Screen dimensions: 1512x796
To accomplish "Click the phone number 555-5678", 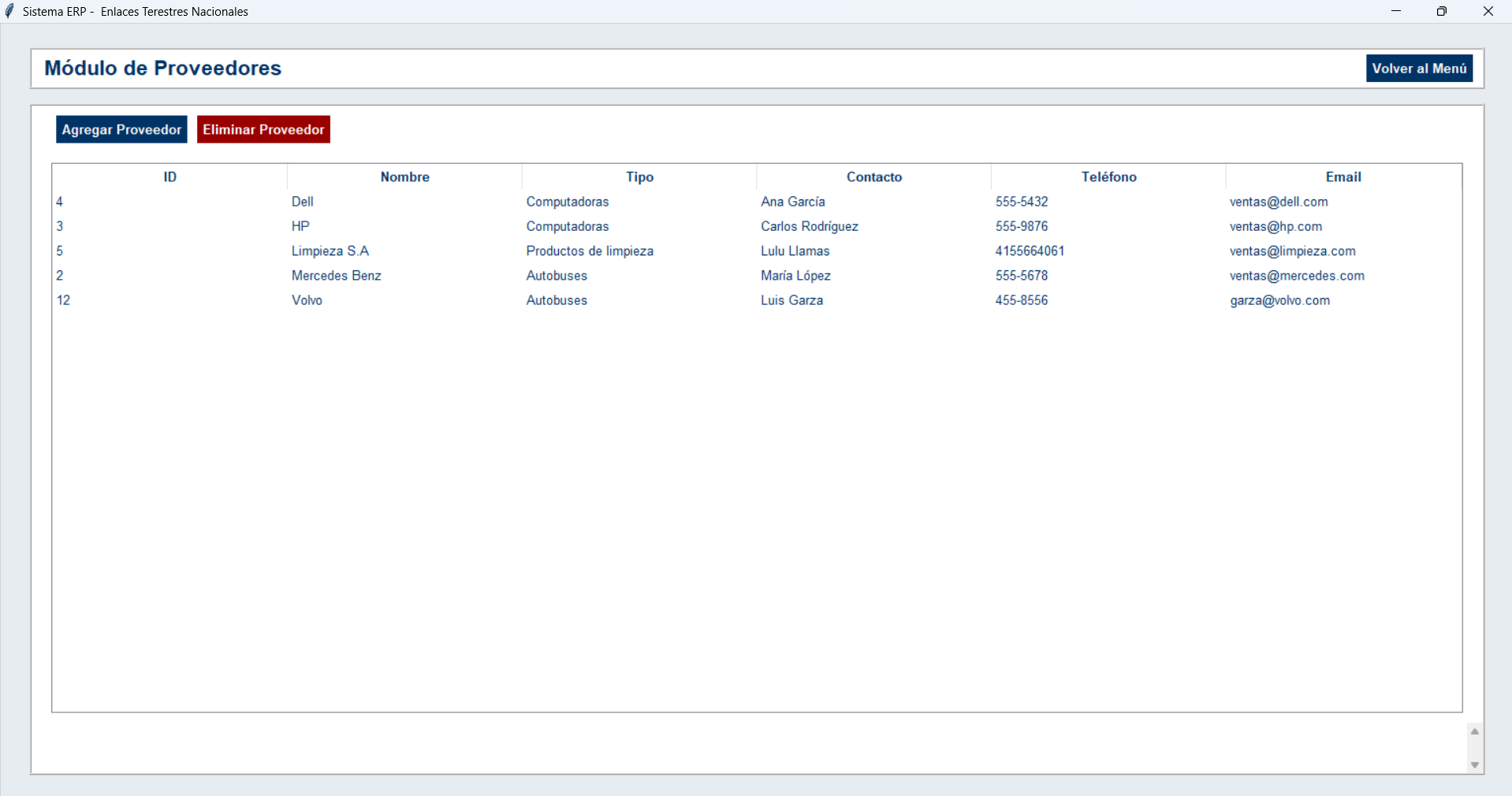I will point(1022,275).
